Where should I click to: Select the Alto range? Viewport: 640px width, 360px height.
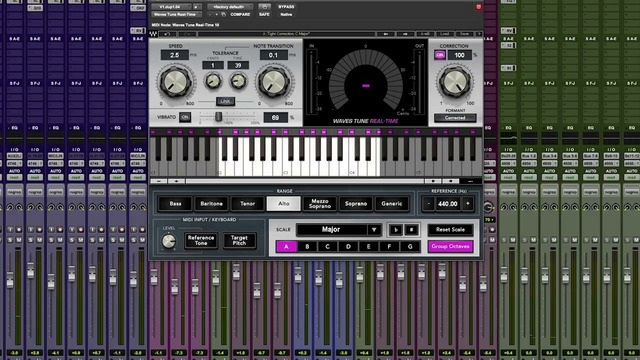point(284,204)
